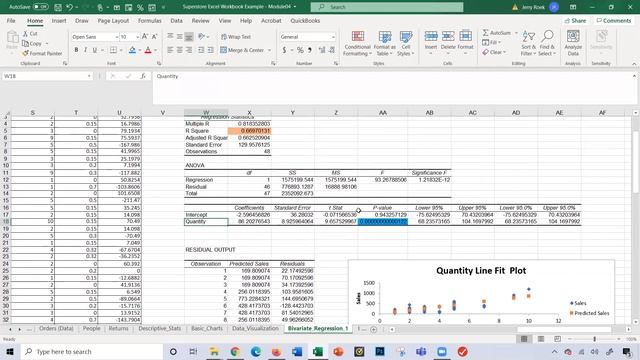Open the QuickBooks ribbon tab
The width and height of the screenshot is (640, 360).
[x=305, y=20]
